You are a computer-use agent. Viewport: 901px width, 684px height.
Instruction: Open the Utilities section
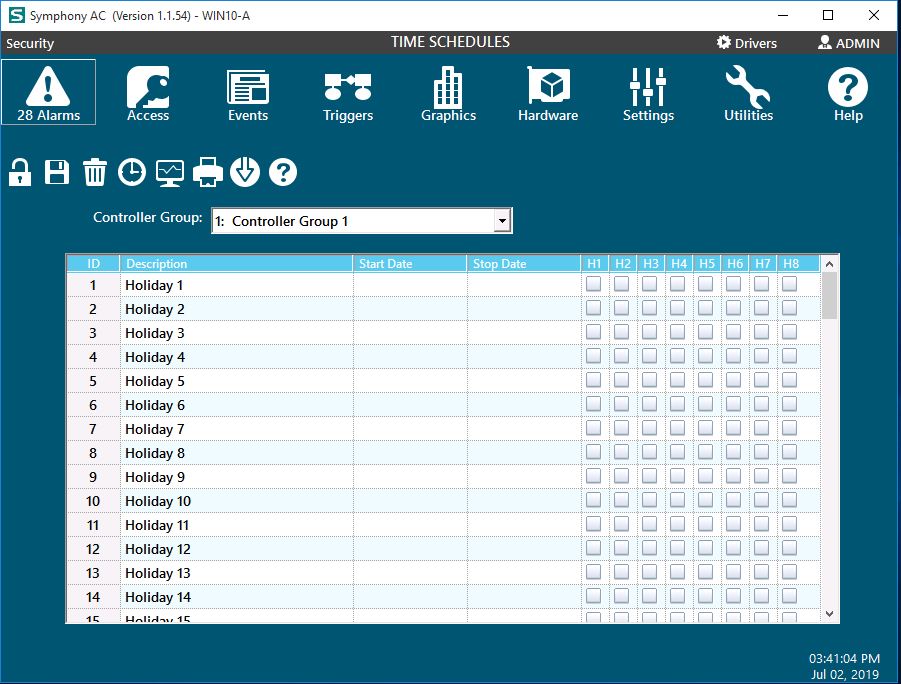coord(748,93)
